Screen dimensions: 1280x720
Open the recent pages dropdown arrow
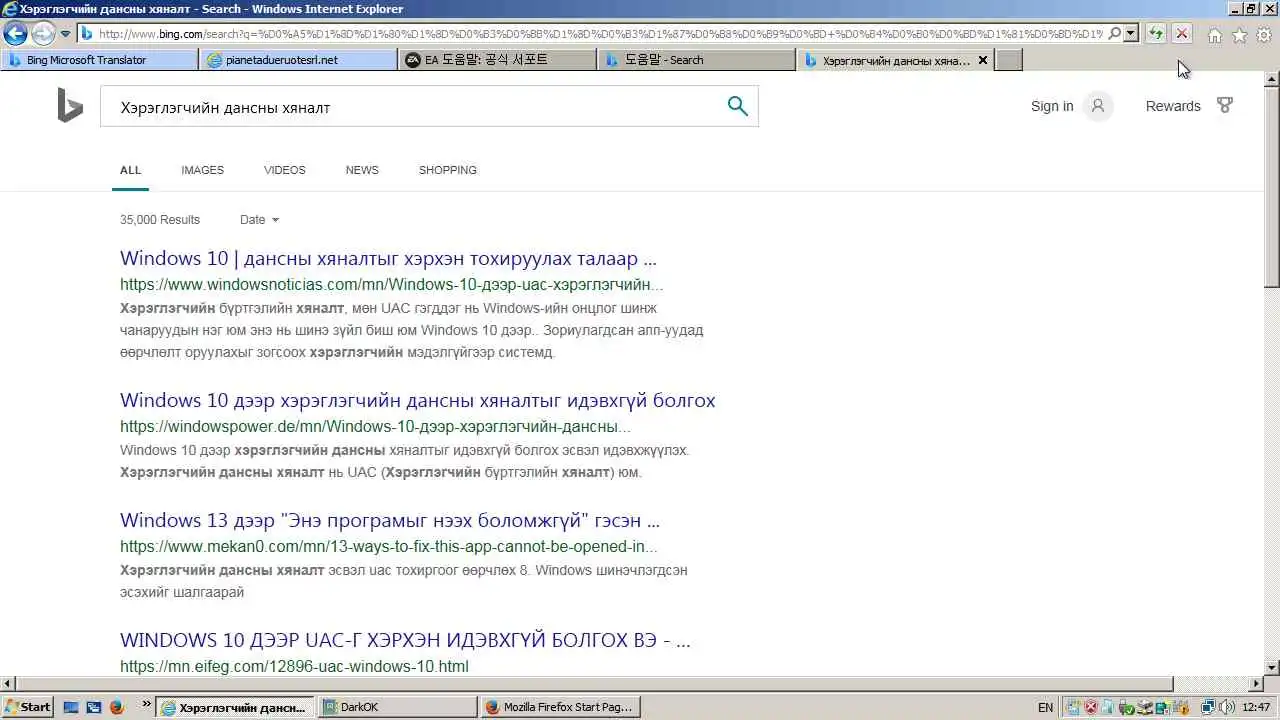tap(65, 34)
